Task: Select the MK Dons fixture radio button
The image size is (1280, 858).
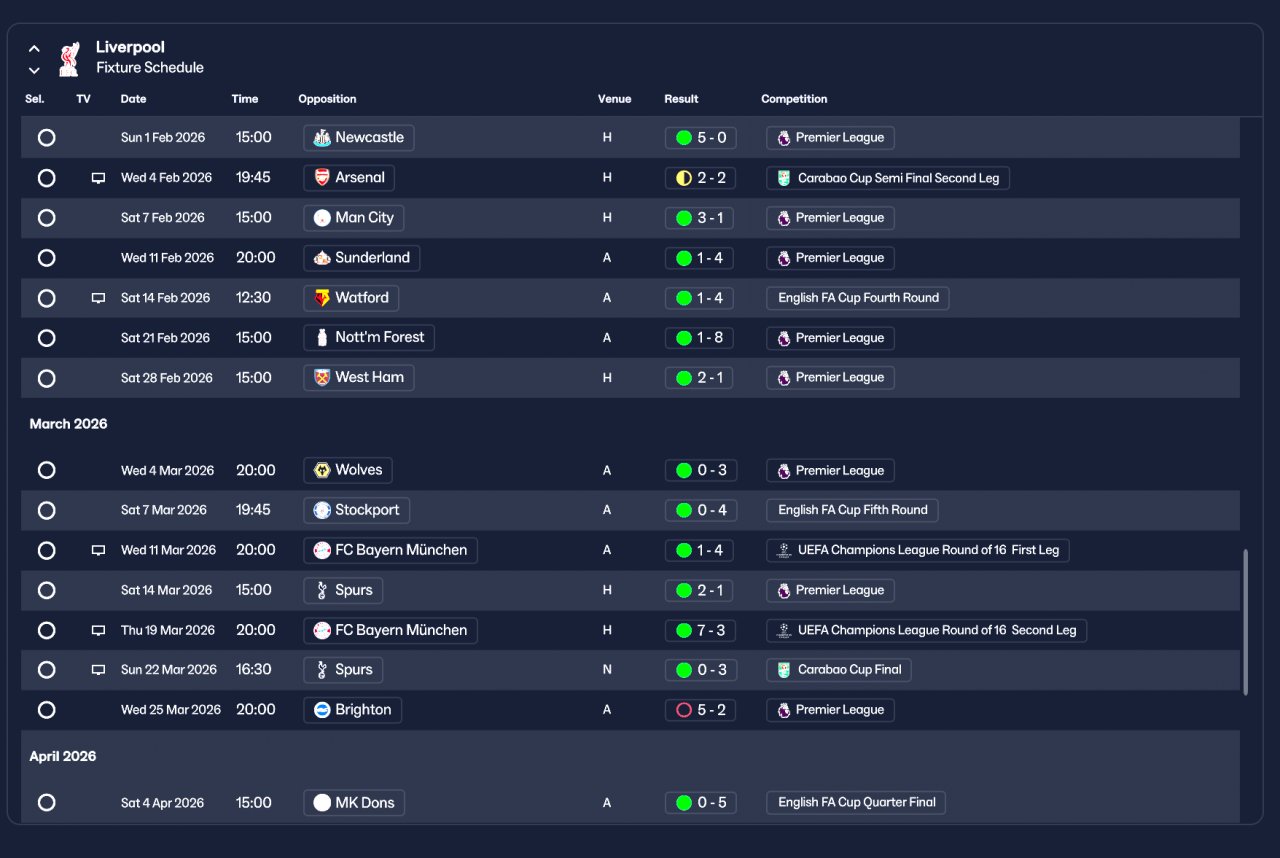Action: coord(46,802)
